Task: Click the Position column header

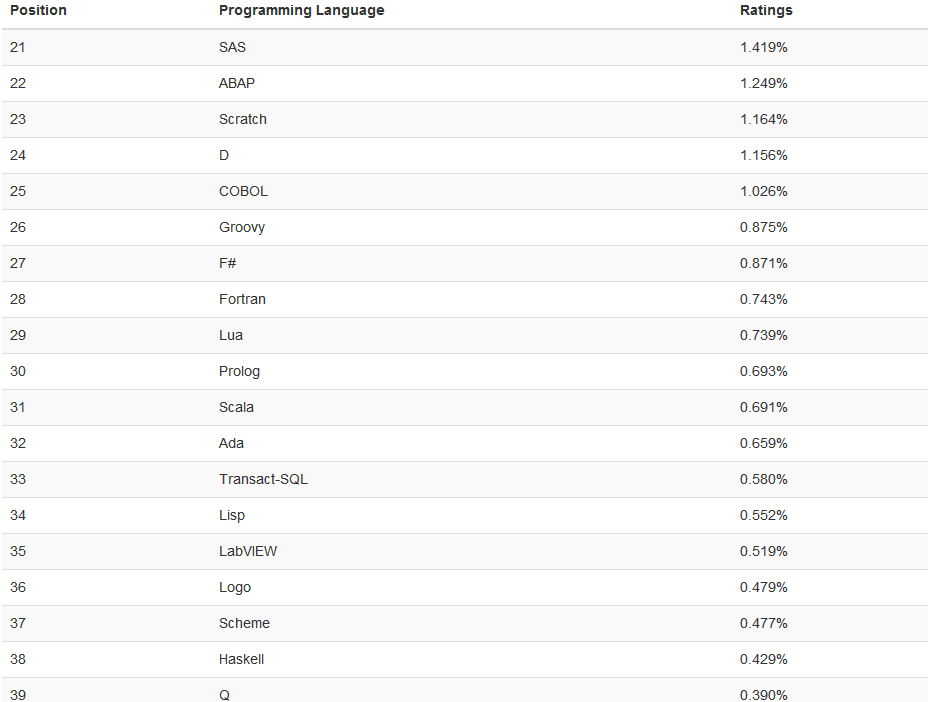Action: pyautogui.click(x=38, y=10)
